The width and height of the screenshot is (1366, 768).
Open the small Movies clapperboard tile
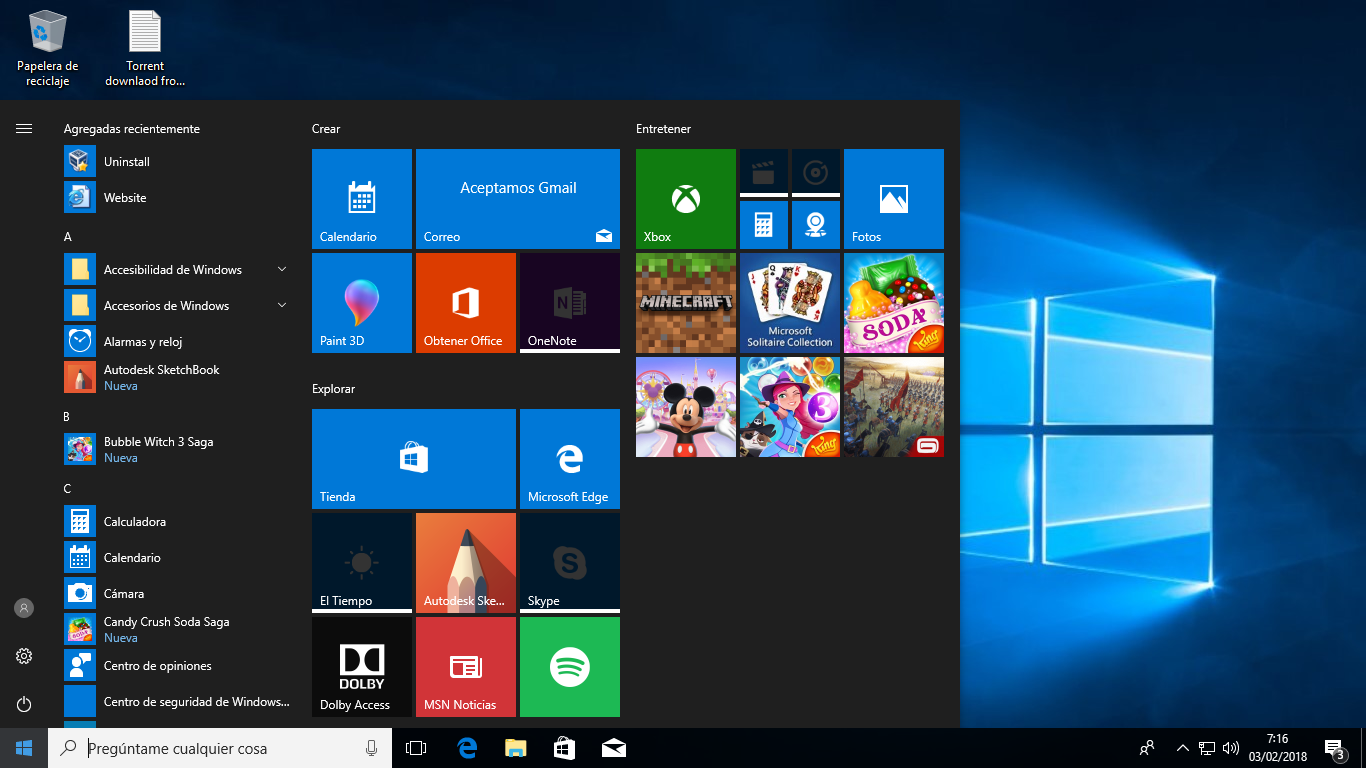click(x=764, y=173)
